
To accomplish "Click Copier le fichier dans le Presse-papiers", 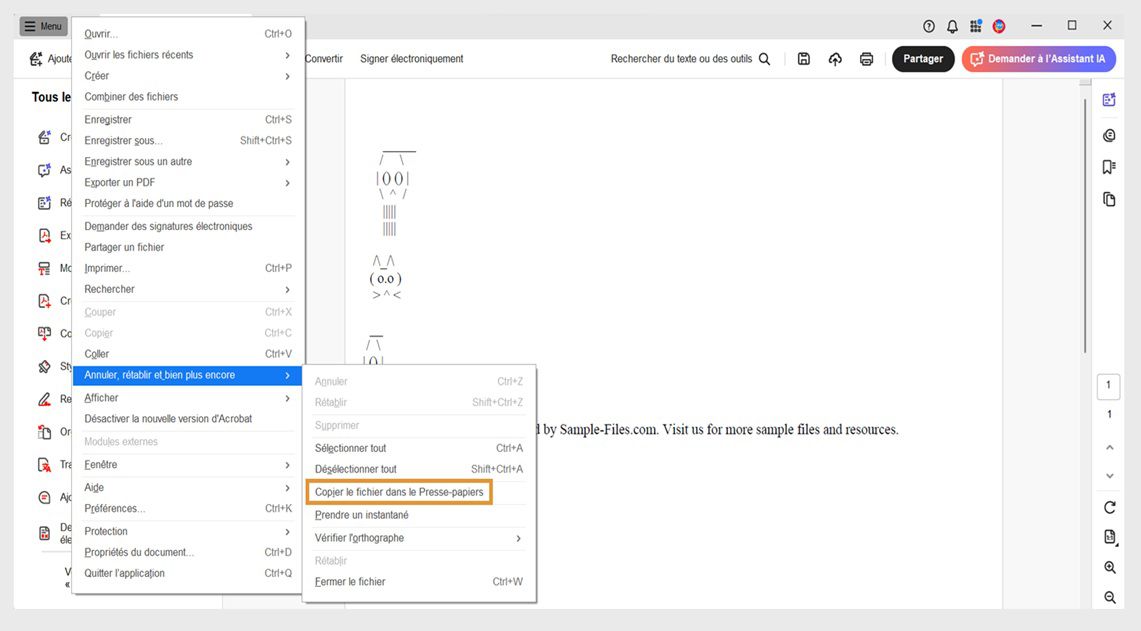I will [x=399, y=492].
